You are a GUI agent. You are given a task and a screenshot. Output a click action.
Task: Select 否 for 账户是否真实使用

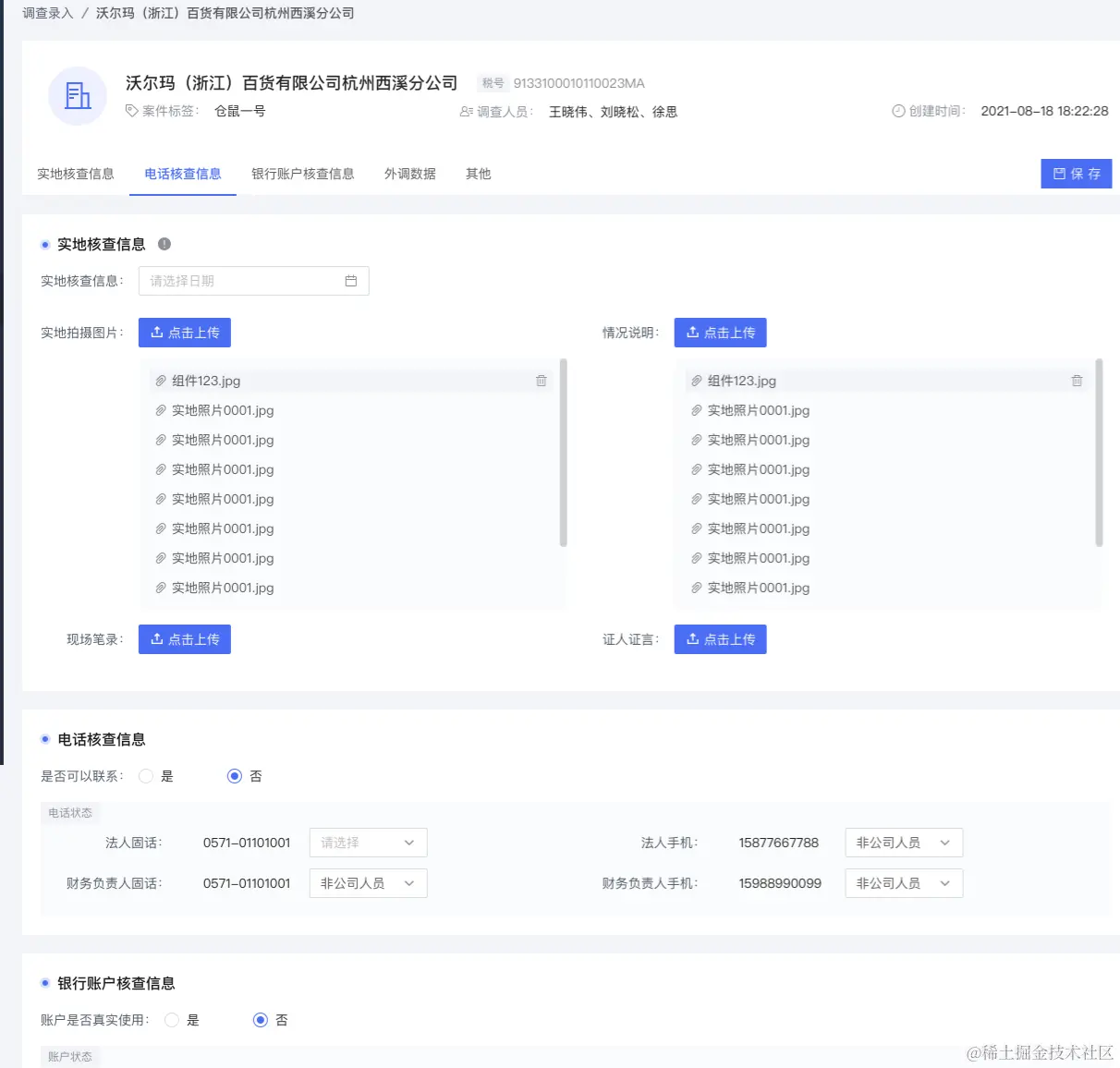(x=261, y=1020)
